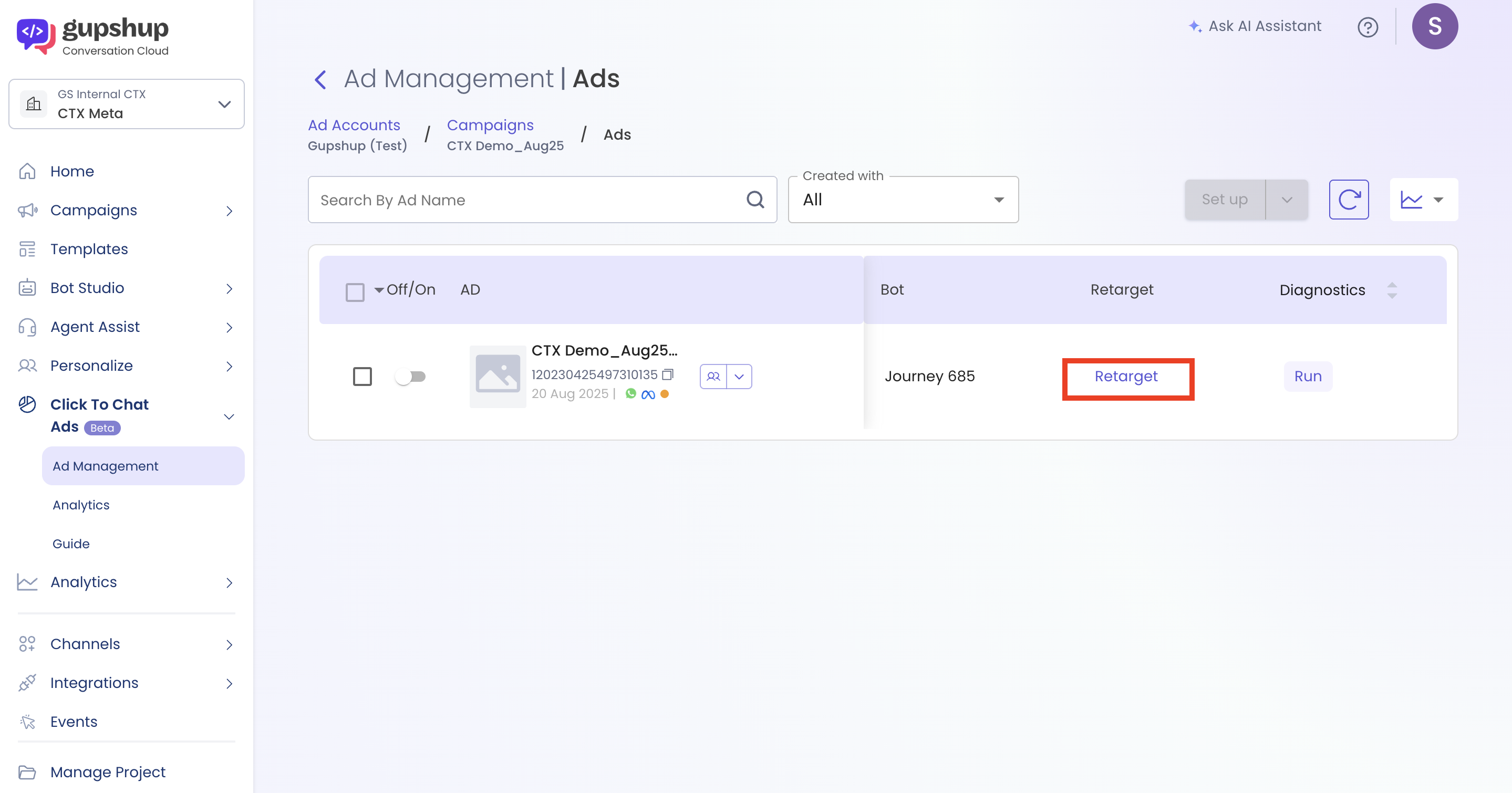Click the Agent Assist headset icon
This screenshot has width=1512, height=793.
pos(27,327)
